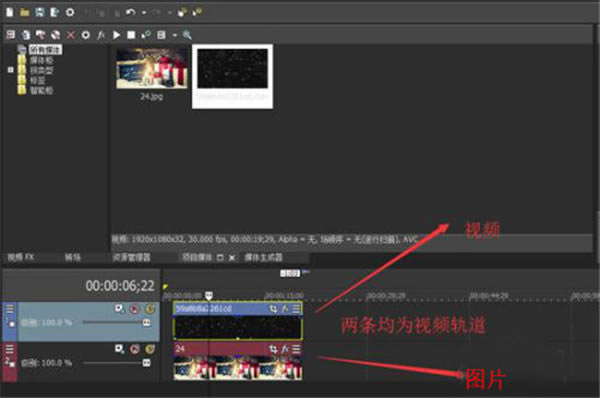Undo the last action

point(130,12)
